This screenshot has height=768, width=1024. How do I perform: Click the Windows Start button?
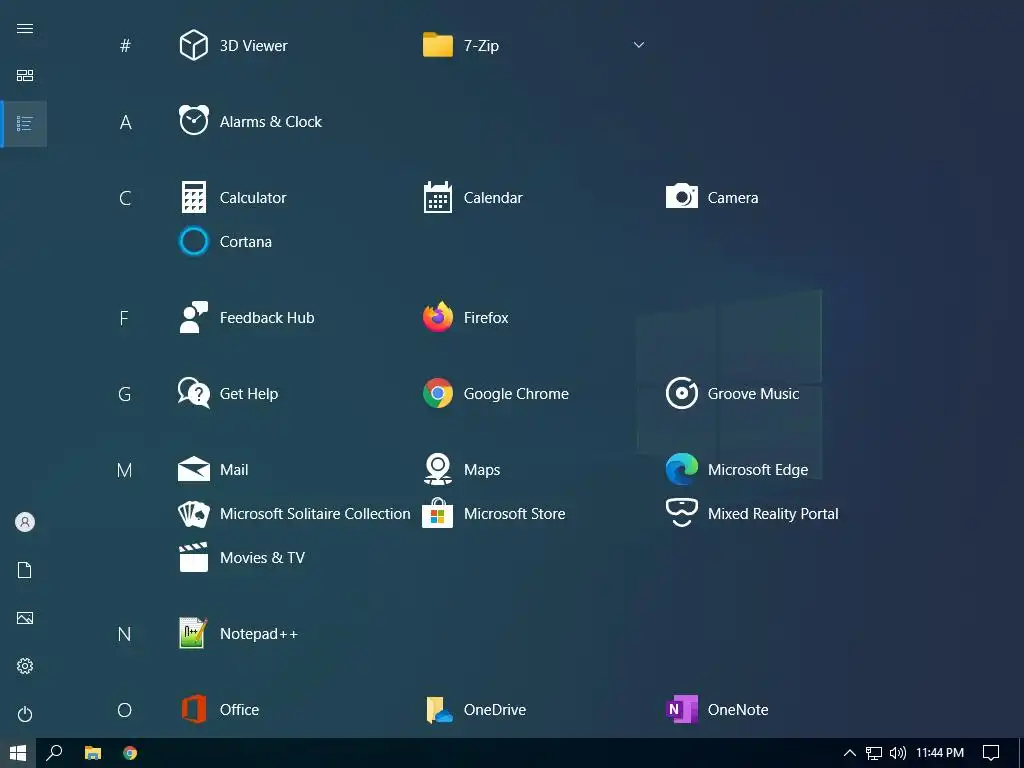(x=18, y=753)
